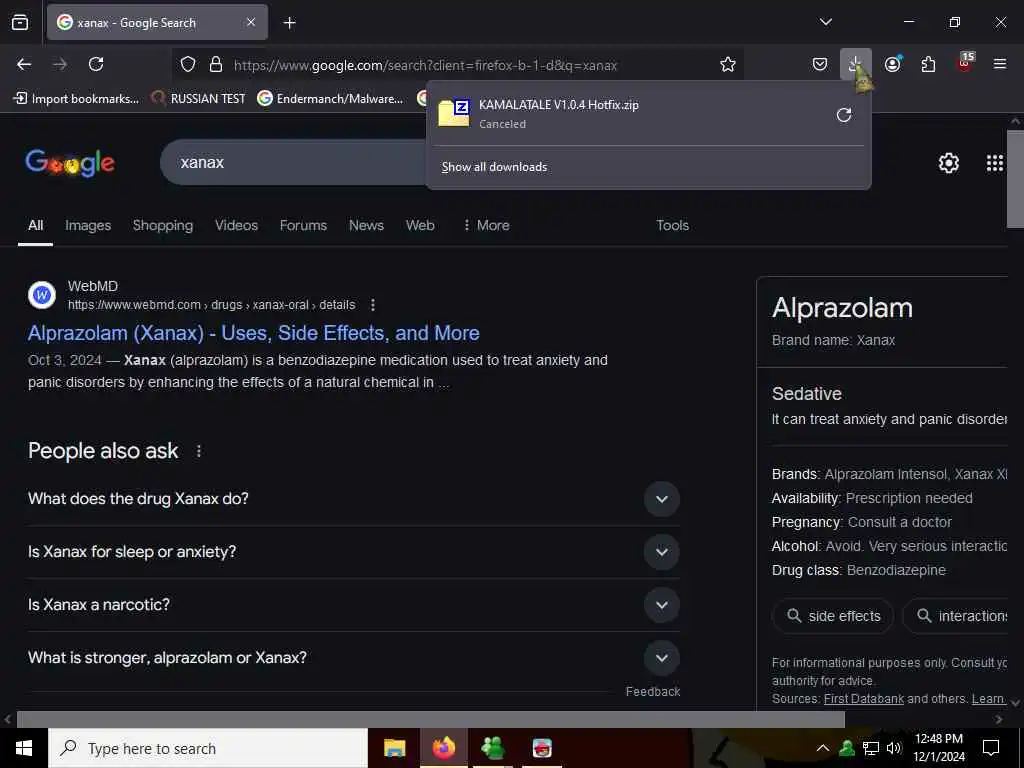Expand What is stronger alprazolam or Xanax
Viewport: 1024px width, 768px height.
[353, 658]
